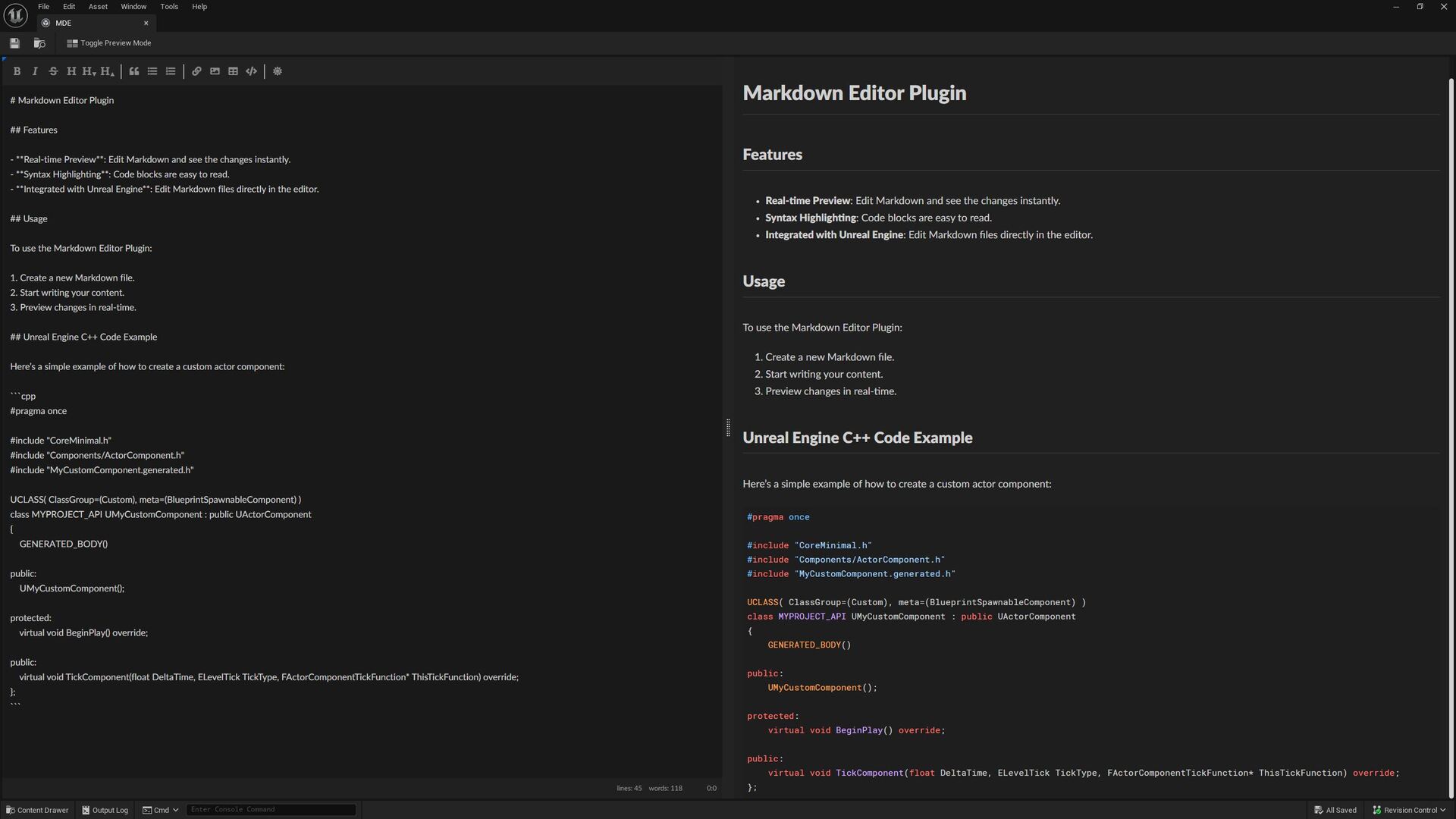Expand the Cmd console type dropdown
The image size is (1456, 819).
coord(161,810)
